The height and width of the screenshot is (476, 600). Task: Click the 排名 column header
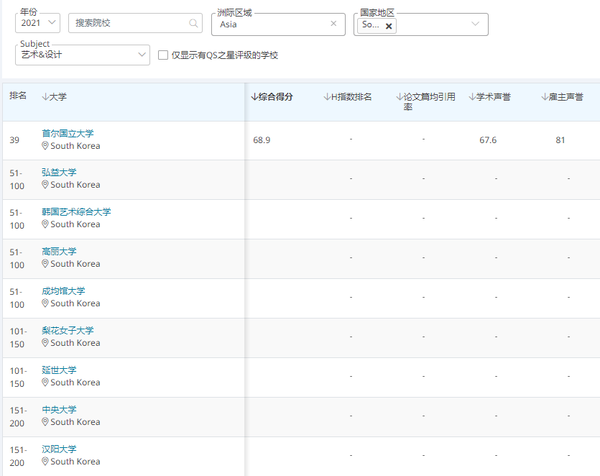pos(18,97)
